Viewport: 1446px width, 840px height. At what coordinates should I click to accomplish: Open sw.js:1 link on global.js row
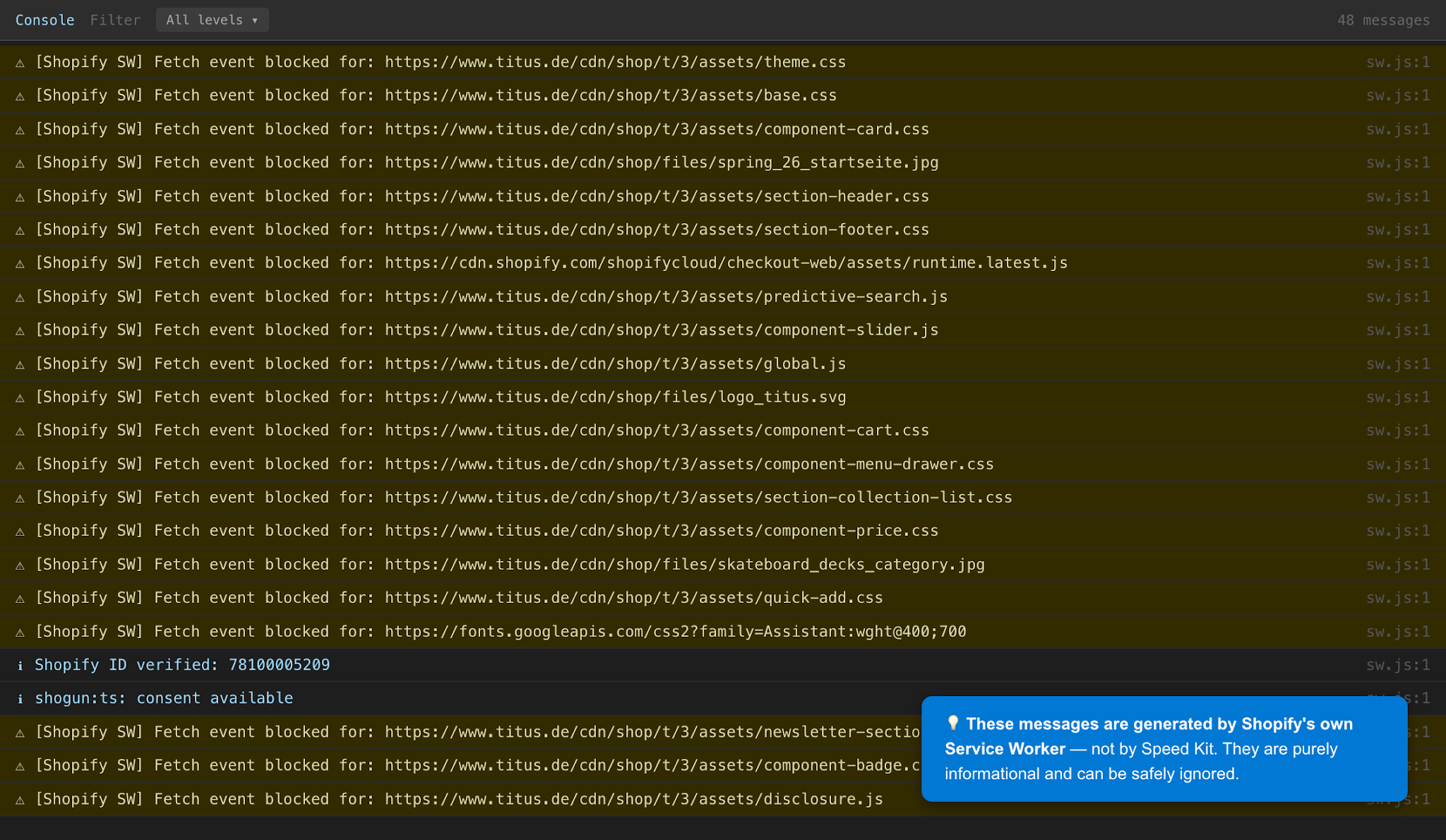pyautogui.click(x=1397, y=364)
